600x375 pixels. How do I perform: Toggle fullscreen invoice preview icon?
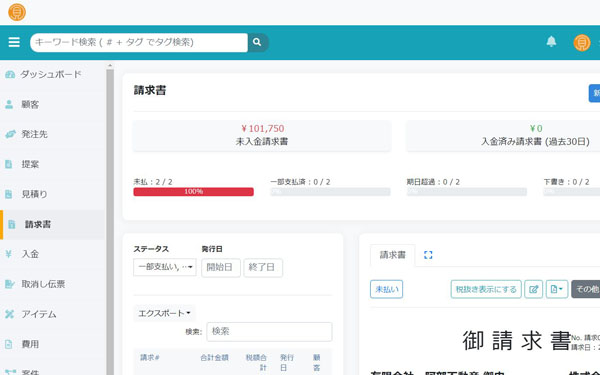pyautogui.click(x=428, y=255)
